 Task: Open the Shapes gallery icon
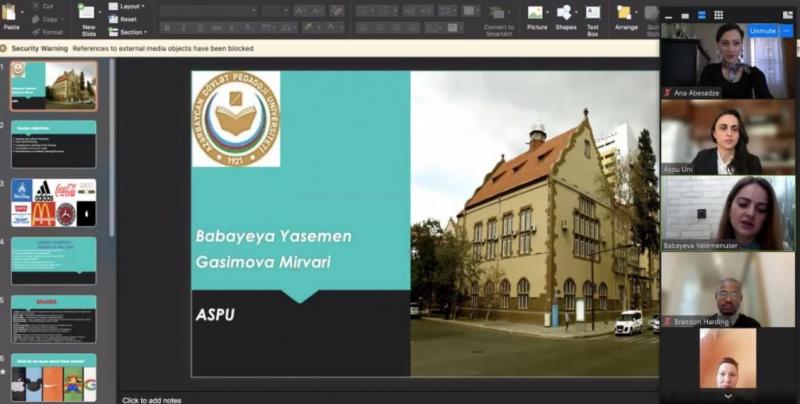[564, 12]
